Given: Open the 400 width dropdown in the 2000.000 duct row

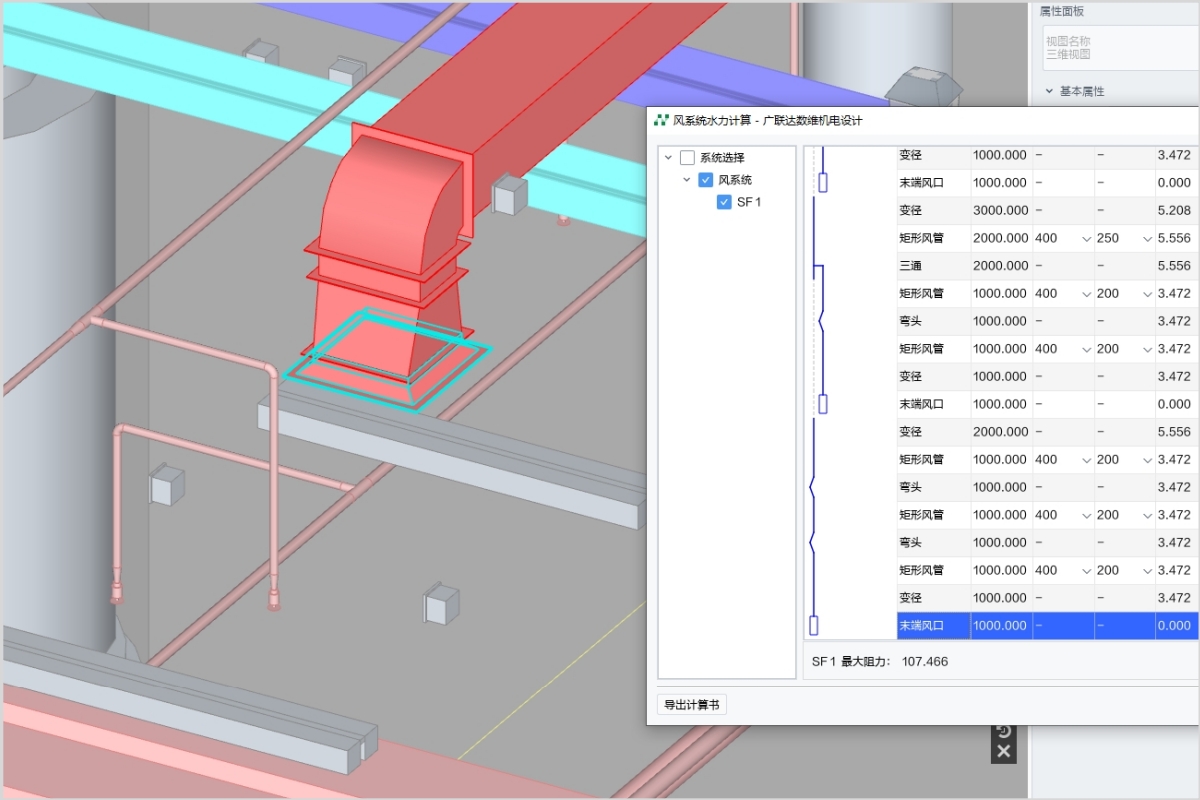Looking at the screenshot, I should point(1085,239).
